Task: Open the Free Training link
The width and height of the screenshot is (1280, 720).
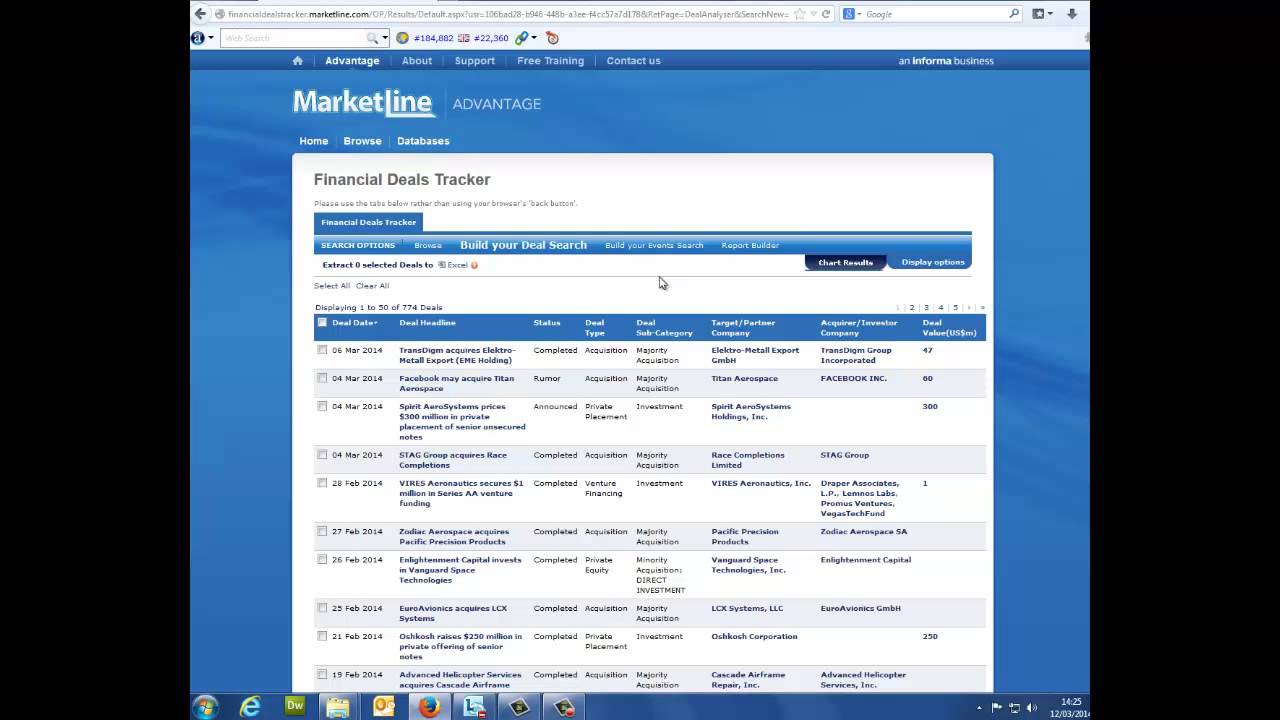Action: [550, 60]
